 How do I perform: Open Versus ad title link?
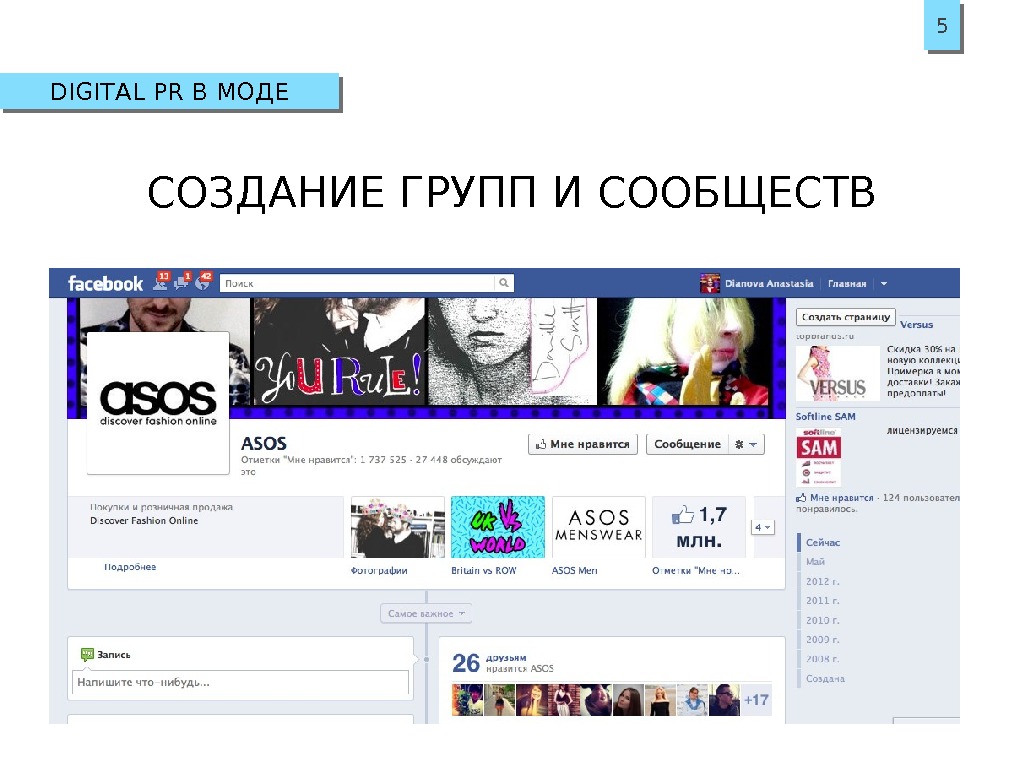pos(916,325)
